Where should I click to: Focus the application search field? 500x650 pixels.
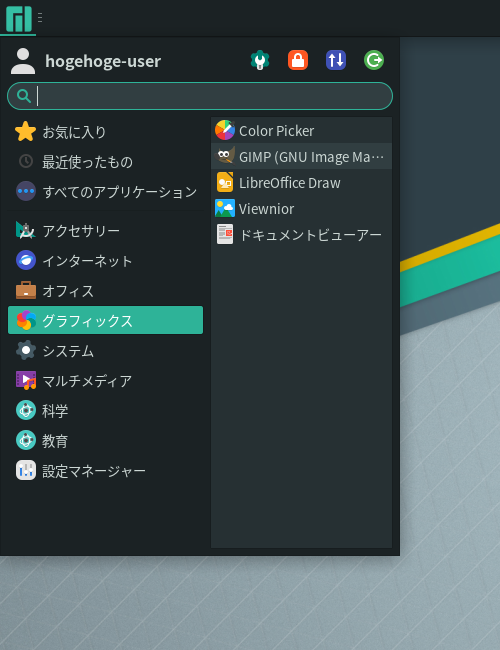point(200,96)
